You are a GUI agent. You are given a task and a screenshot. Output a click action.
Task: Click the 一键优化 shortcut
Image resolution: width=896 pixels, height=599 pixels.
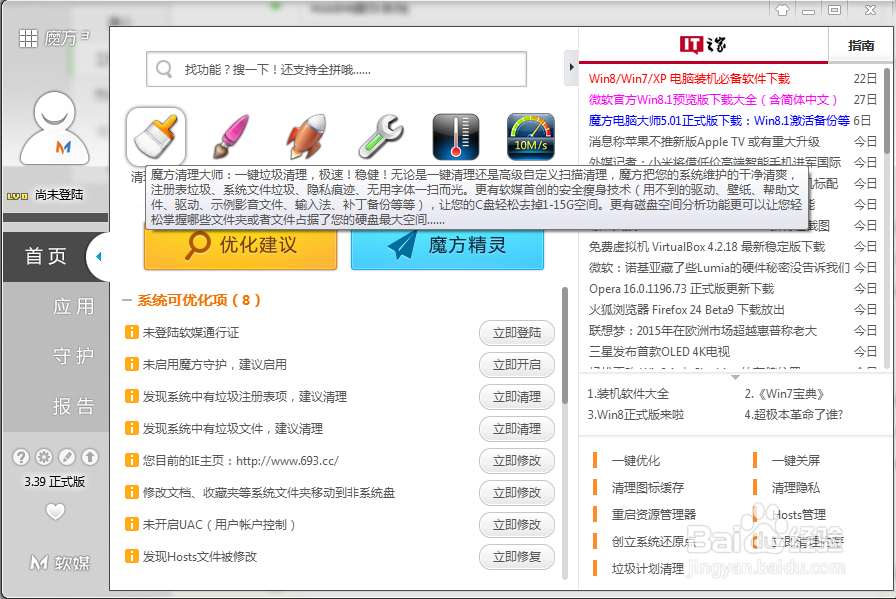(635, 461)
